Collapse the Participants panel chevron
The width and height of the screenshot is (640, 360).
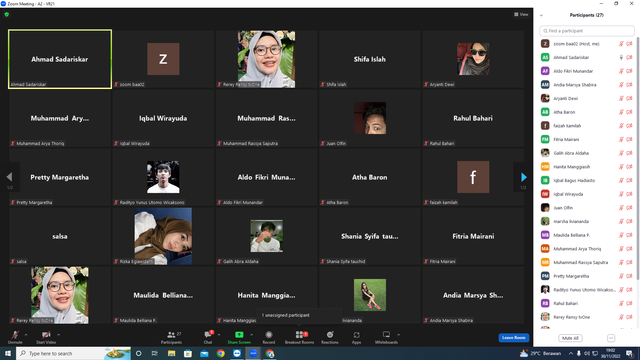point(541,16)
